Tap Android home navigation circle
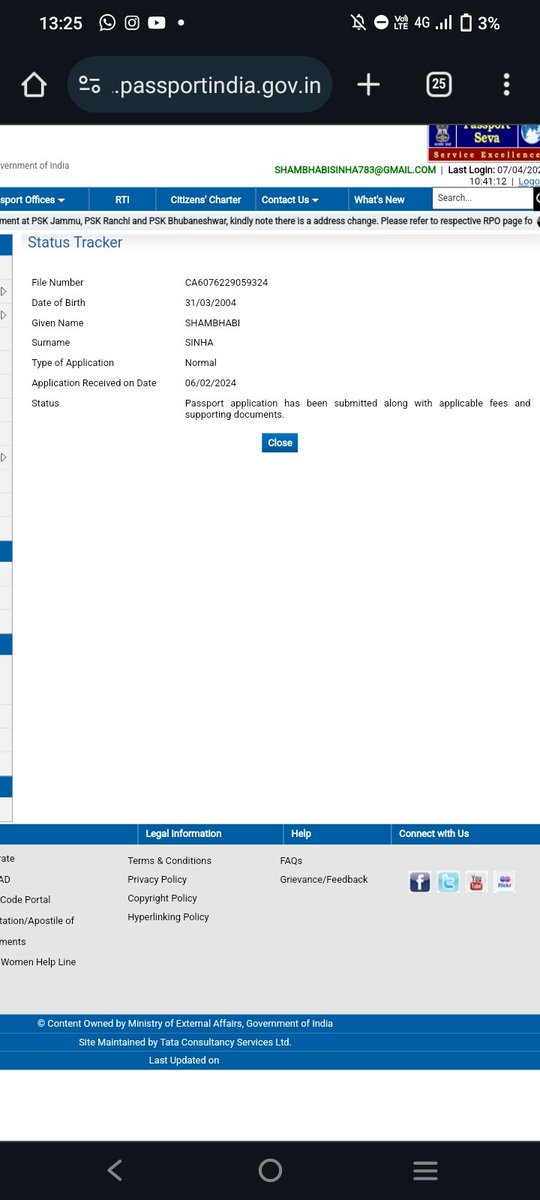Screen dimensions: 540x1200 270,1170
